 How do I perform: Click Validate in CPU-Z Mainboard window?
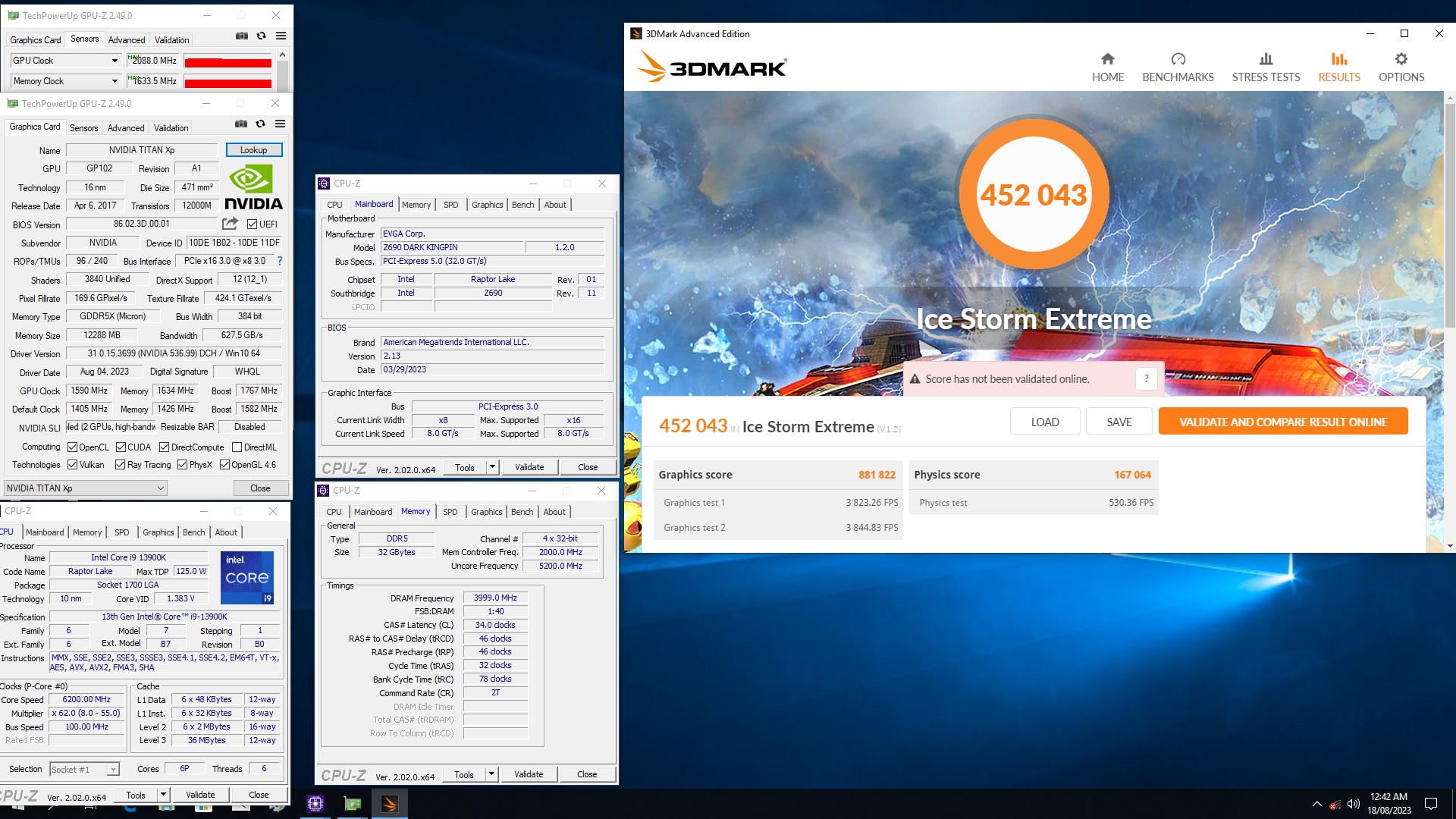click(x=529, y=467)
